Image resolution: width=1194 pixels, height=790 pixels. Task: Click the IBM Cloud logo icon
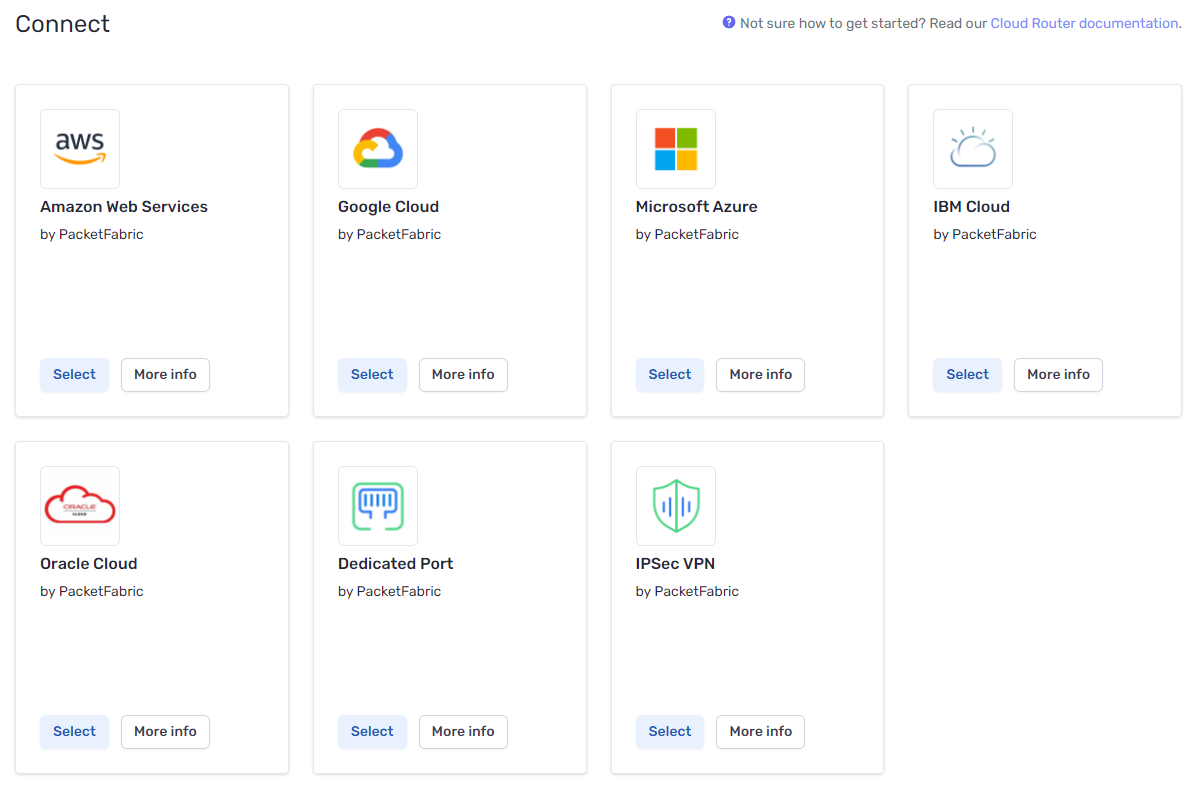tap(973, 149)
